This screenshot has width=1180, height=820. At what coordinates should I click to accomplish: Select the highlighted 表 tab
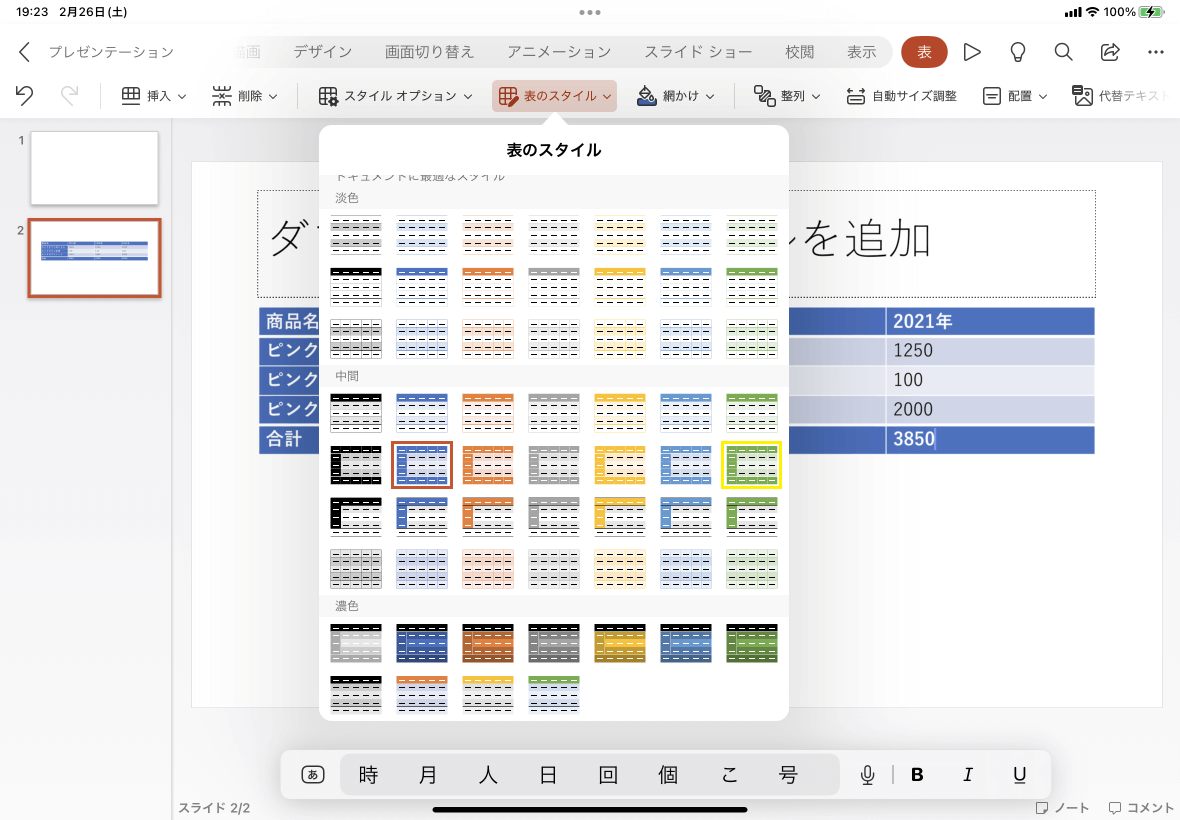pyautogui.click(x=924, y=52)
